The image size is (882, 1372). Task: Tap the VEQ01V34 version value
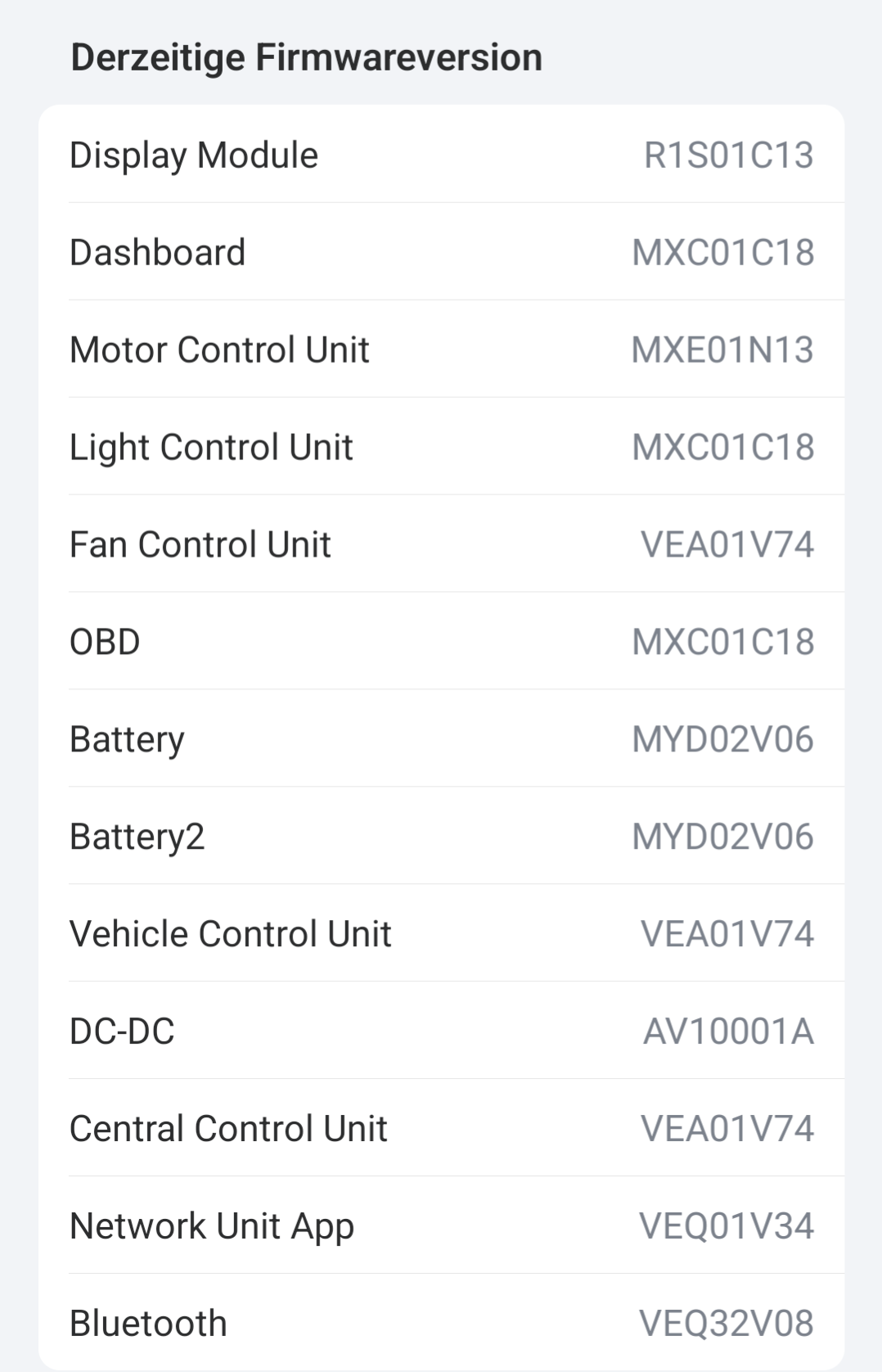(726, 1226)
